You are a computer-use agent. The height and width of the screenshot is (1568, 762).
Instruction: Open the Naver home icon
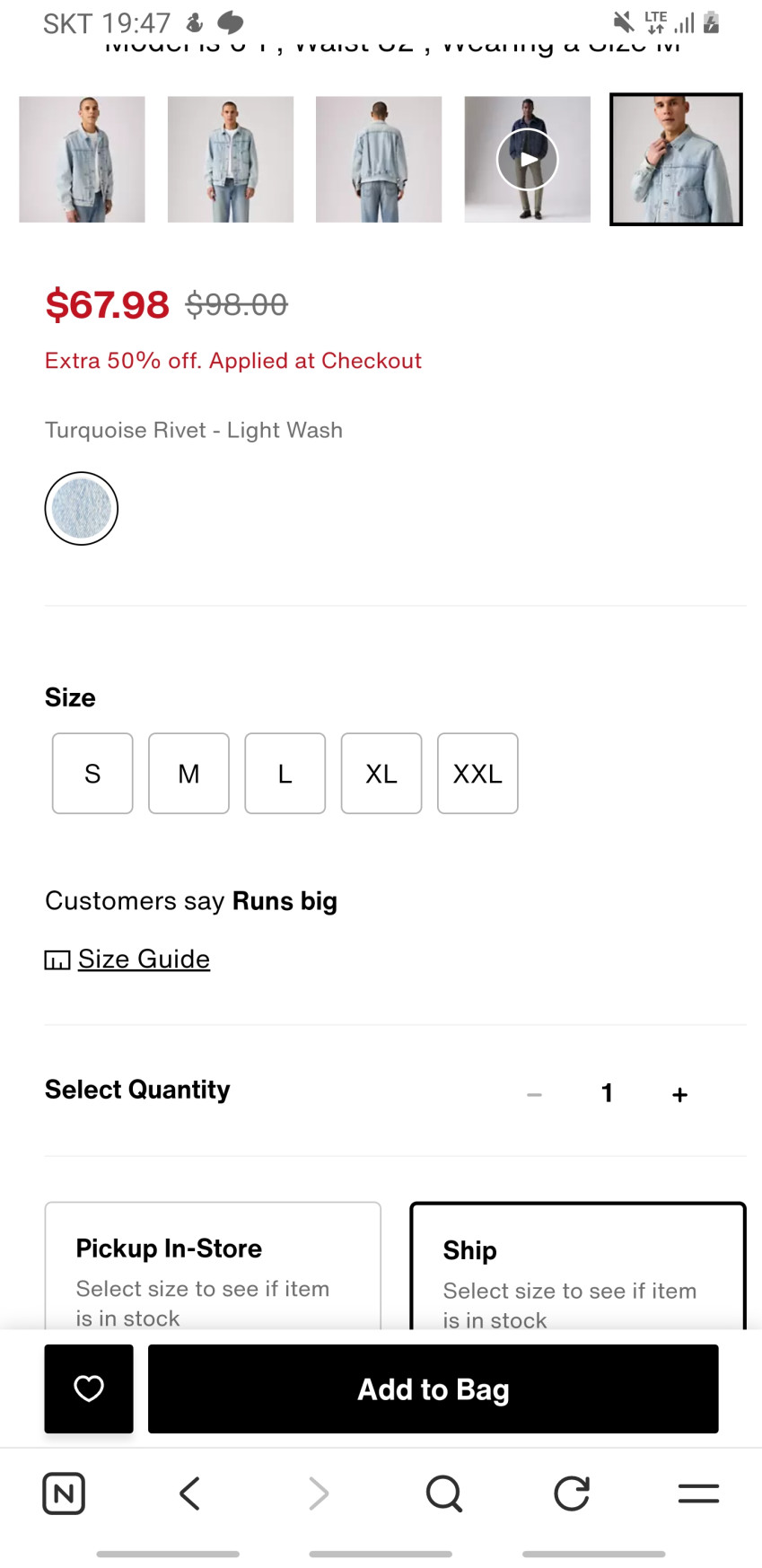pyautogui.click(x=64, y=1494)
